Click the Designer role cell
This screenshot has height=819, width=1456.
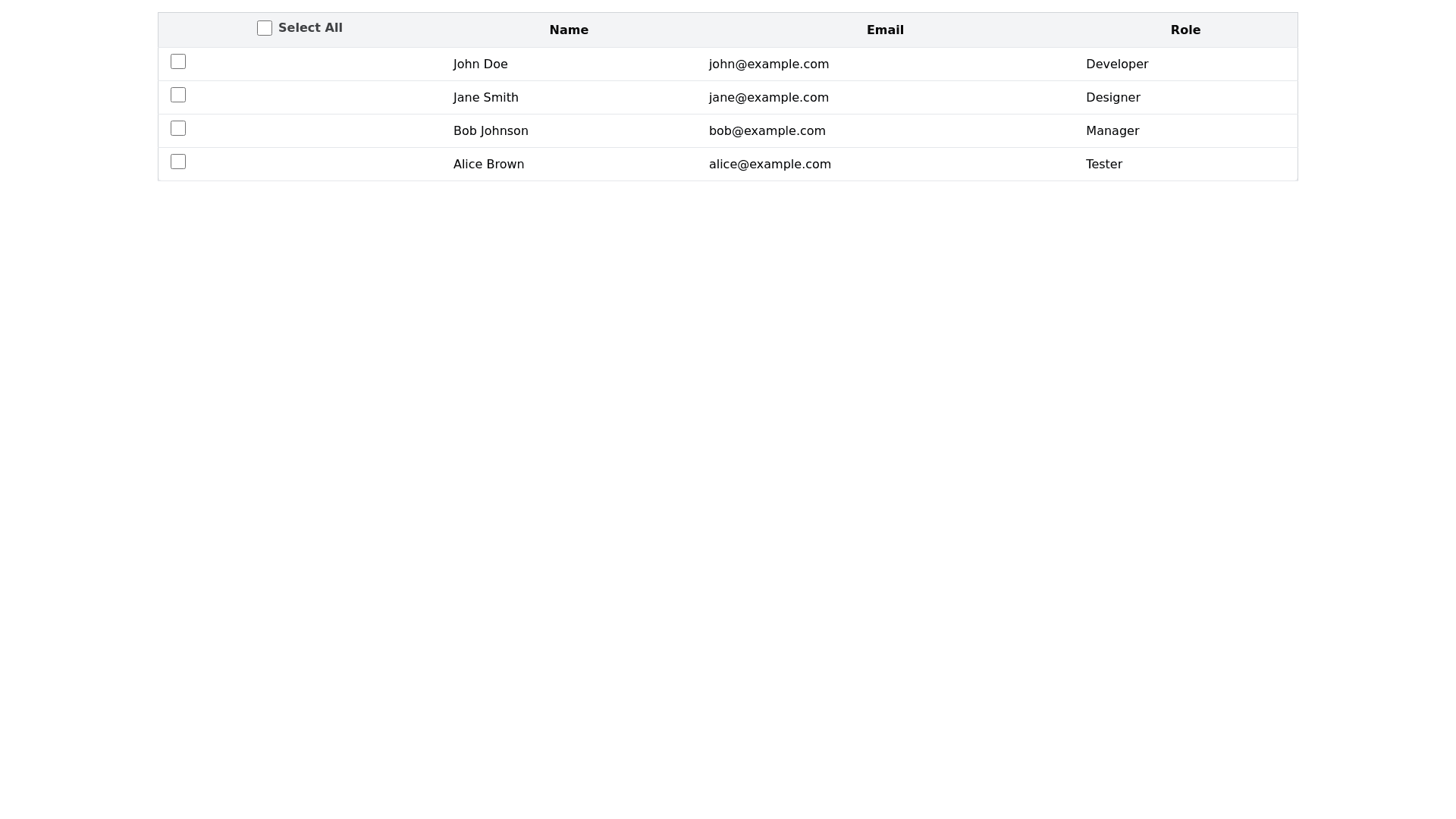click(x=1113, y=98)
